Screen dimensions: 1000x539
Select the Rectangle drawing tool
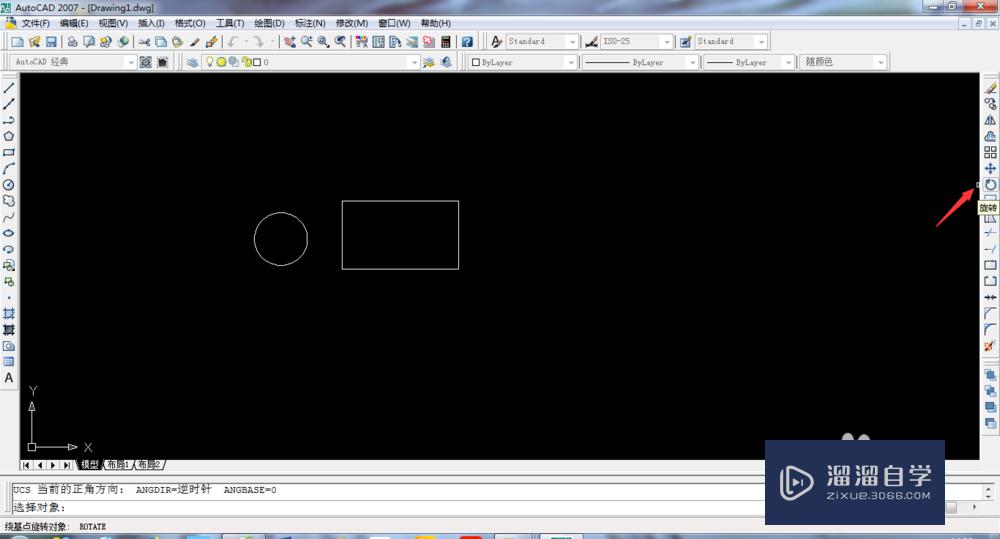pyautogui.click(x=9, y=152)
